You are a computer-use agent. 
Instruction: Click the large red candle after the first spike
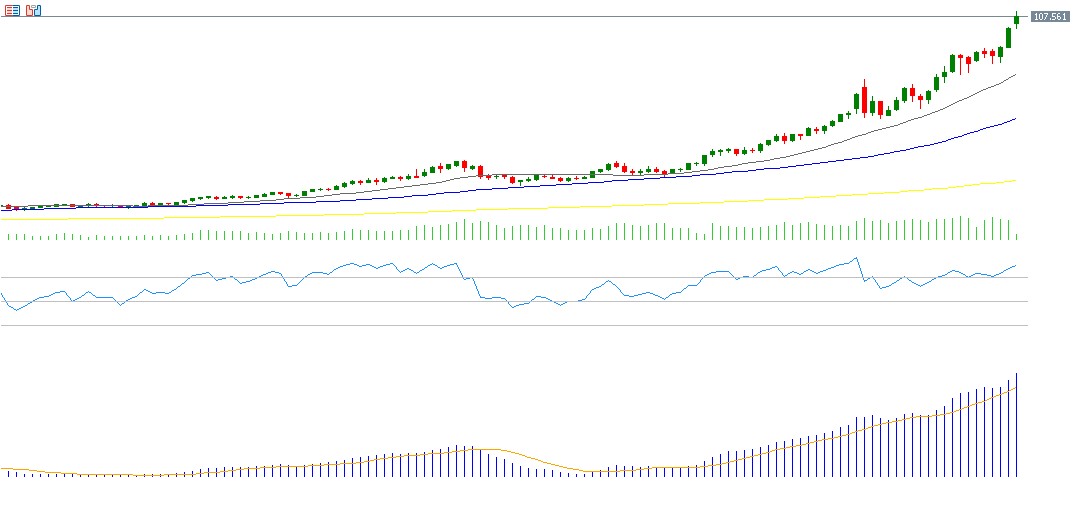point(863,100)
